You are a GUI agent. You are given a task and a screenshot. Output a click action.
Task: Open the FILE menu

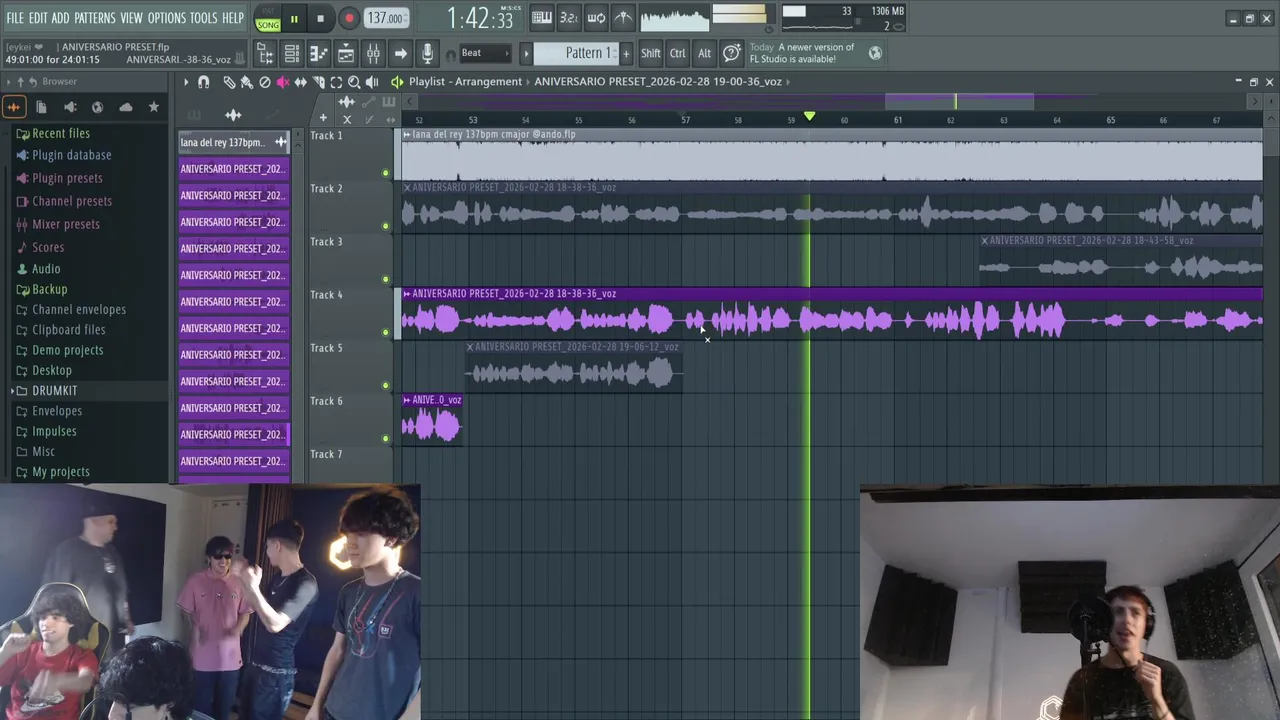(x=15, y=18)
